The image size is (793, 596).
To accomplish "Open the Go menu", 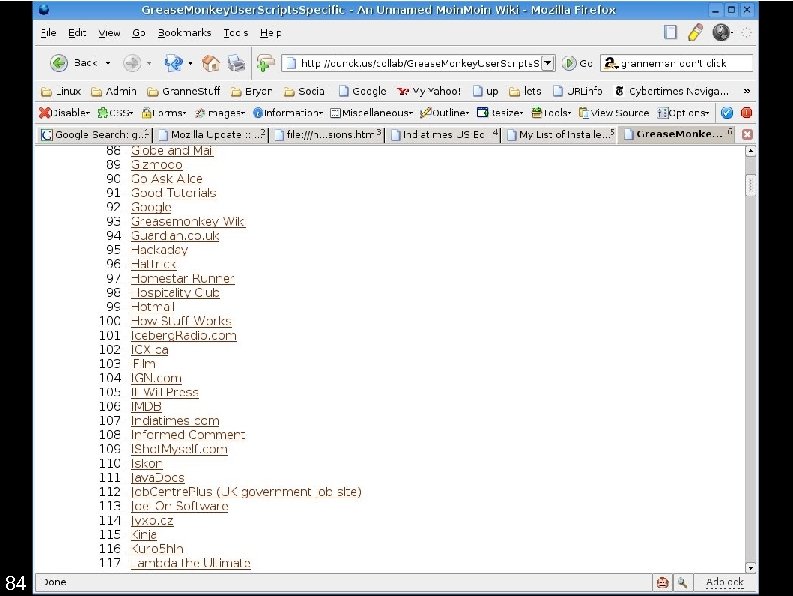I will pyautogui.click(x=139, y=33).
